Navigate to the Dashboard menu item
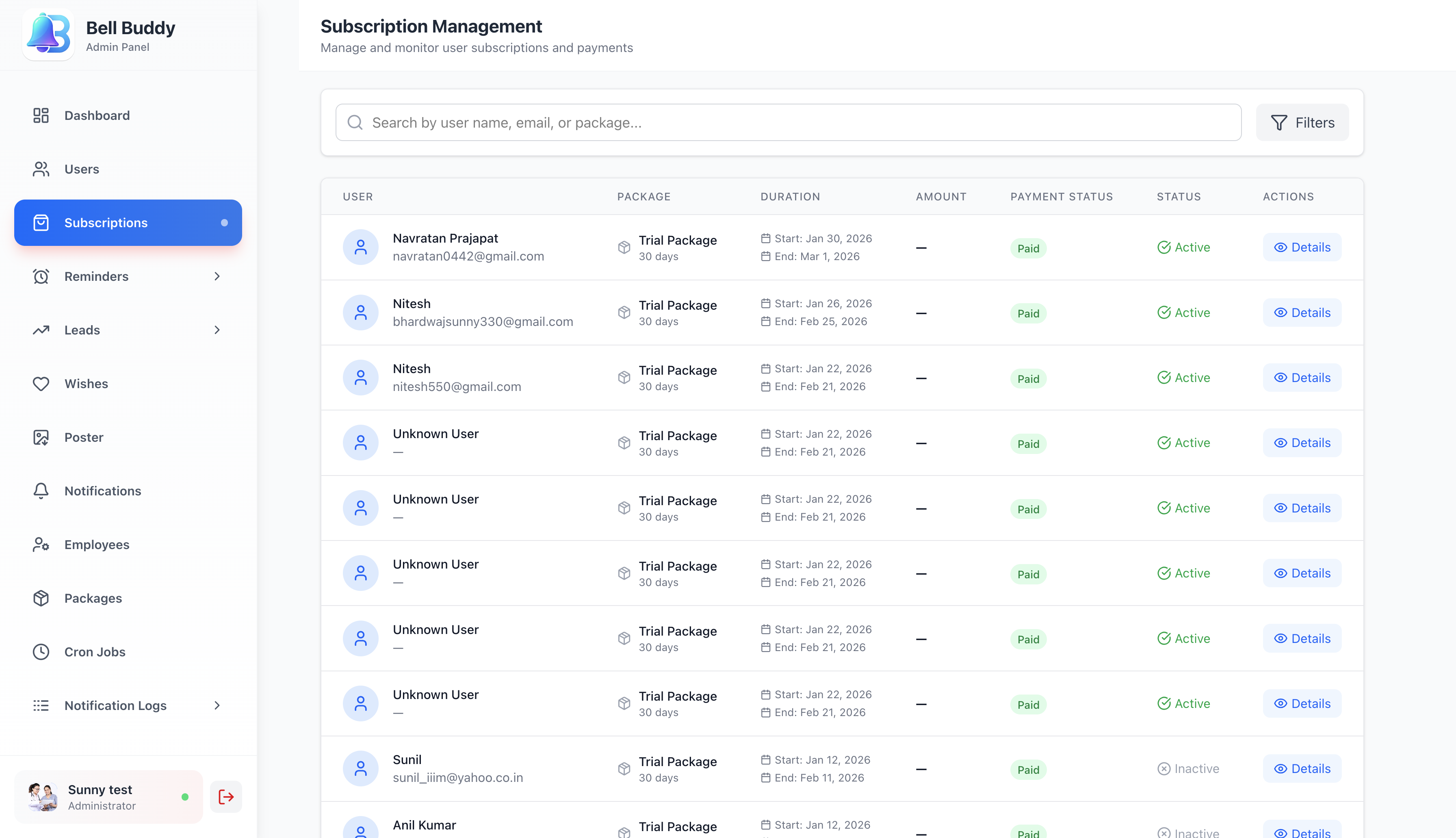 pyautogui.click(x=97, y=115)
